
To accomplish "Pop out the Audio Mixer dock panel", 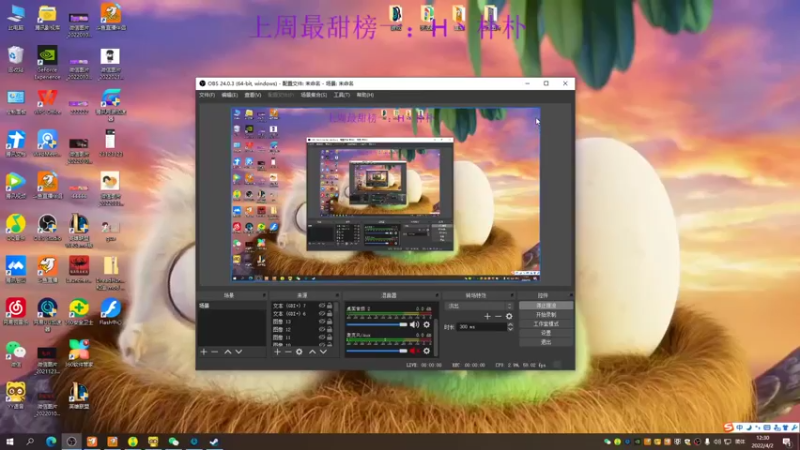I will 437,295.
